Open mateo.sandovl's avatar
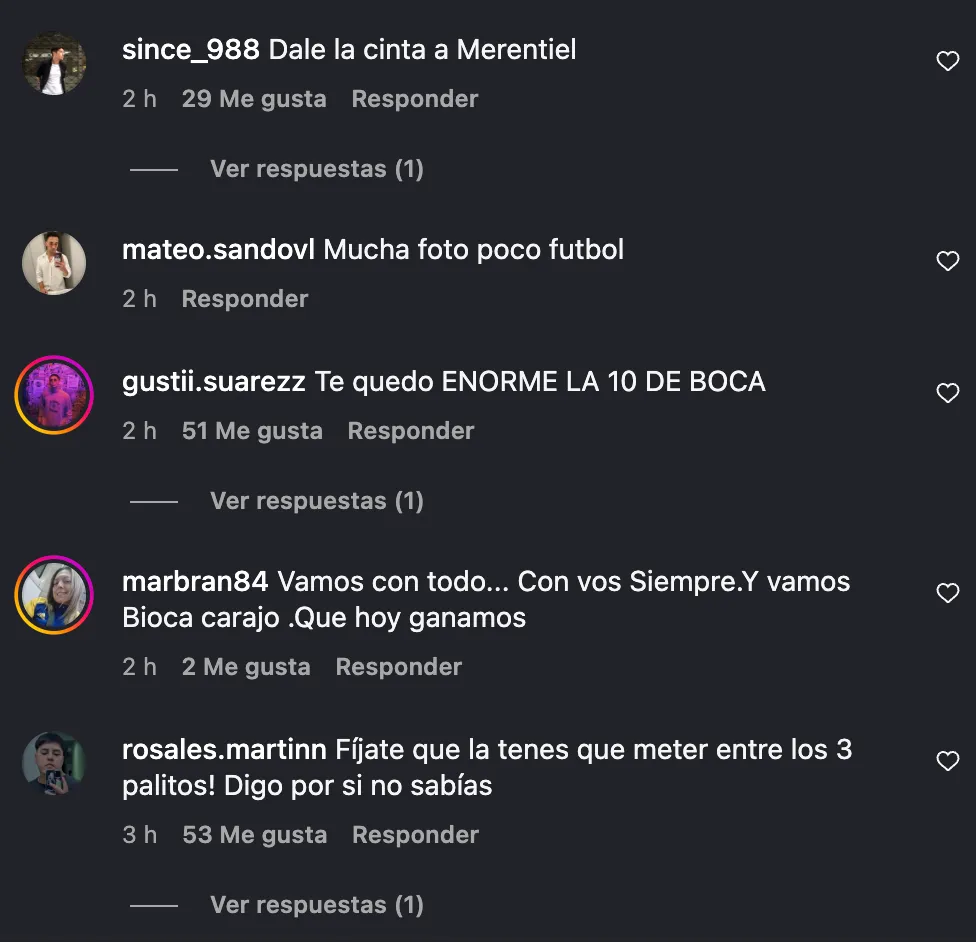The height and width of the screenshot is (942, 976). pos(54,263)
